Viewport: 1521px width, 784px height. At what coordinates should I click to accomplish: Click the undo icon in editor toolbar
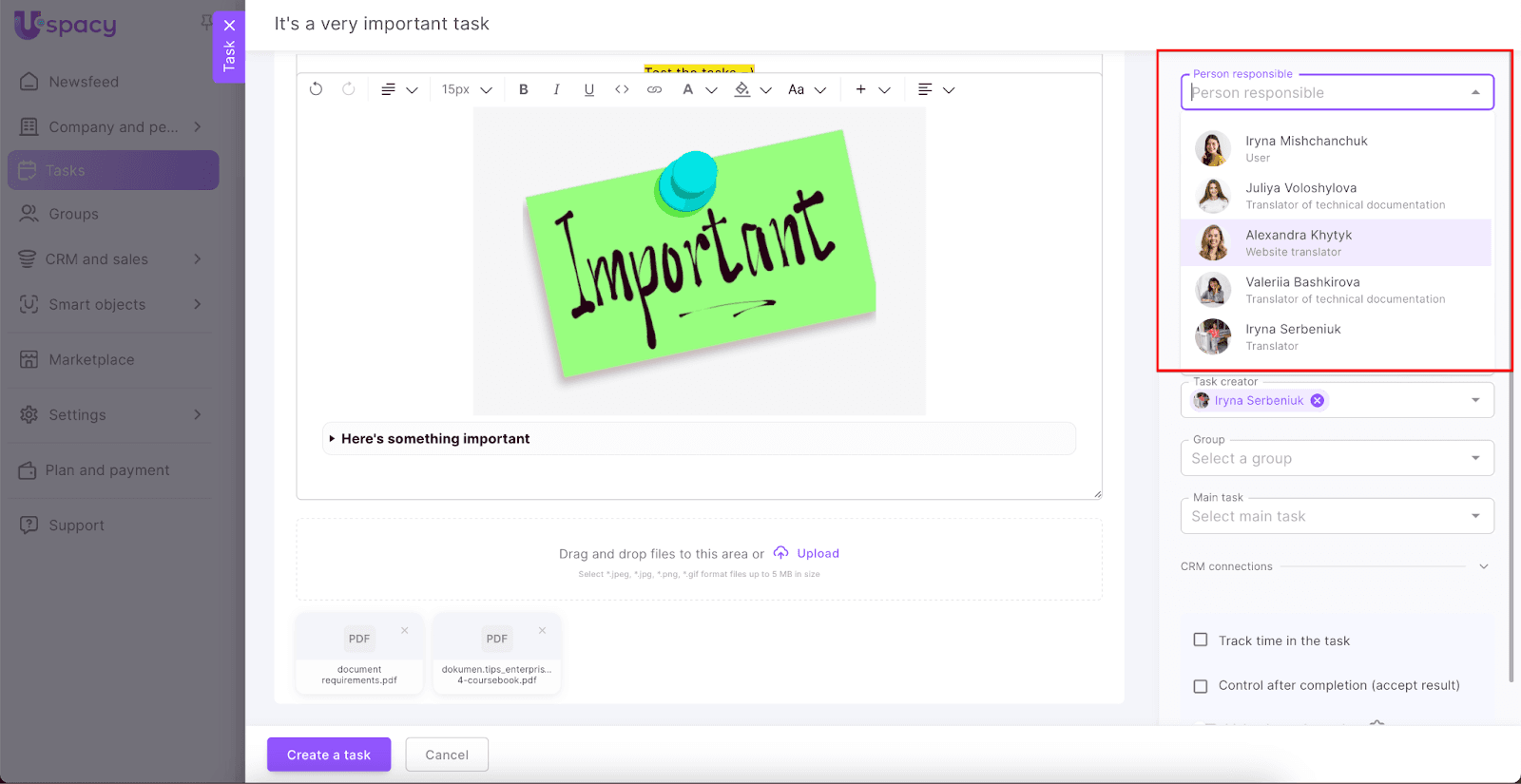click(317, 89)
